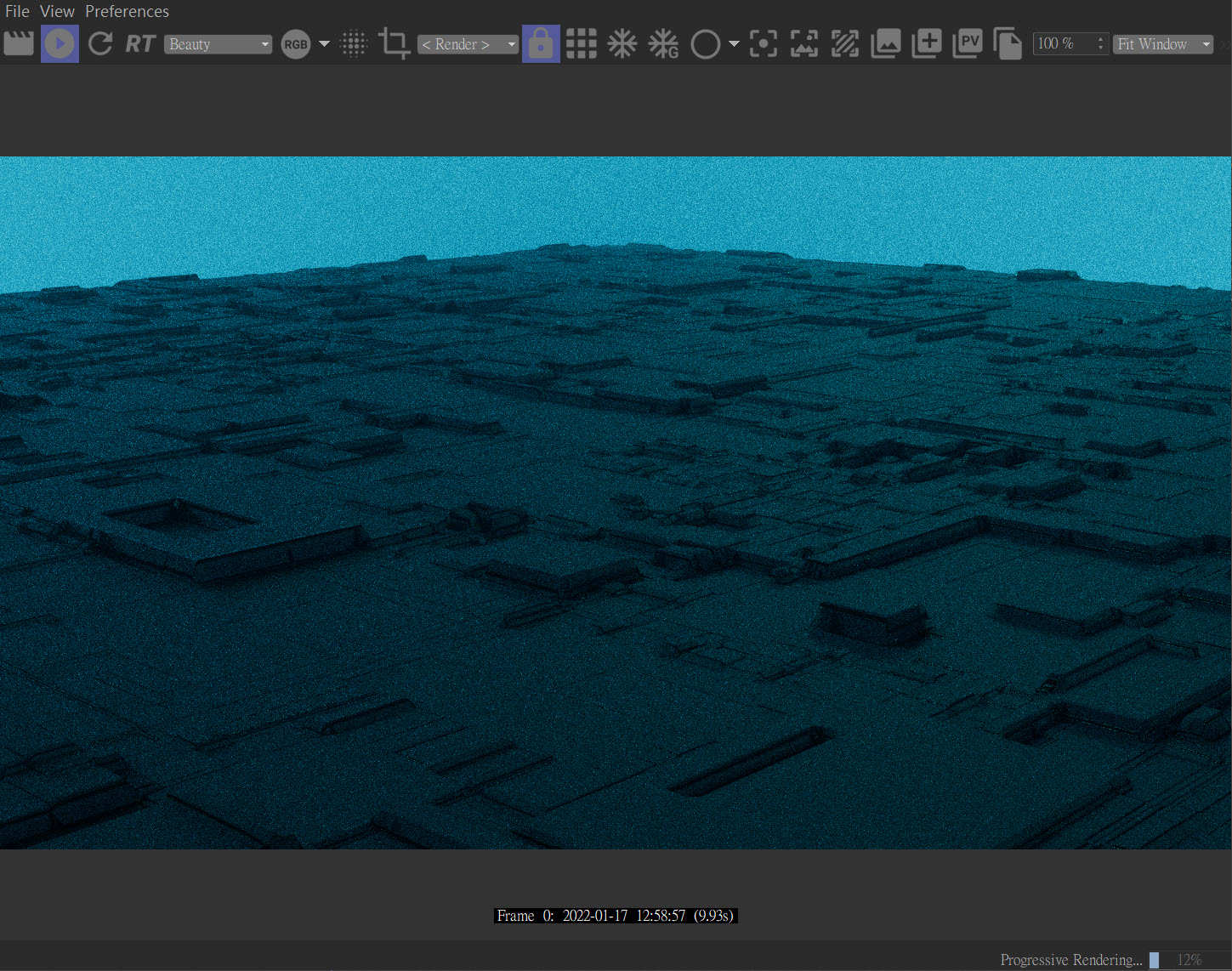This screenshot has width=1232, height=971.
Task: Open the < Render > camera dropdown
Action: tap(468, 44)
